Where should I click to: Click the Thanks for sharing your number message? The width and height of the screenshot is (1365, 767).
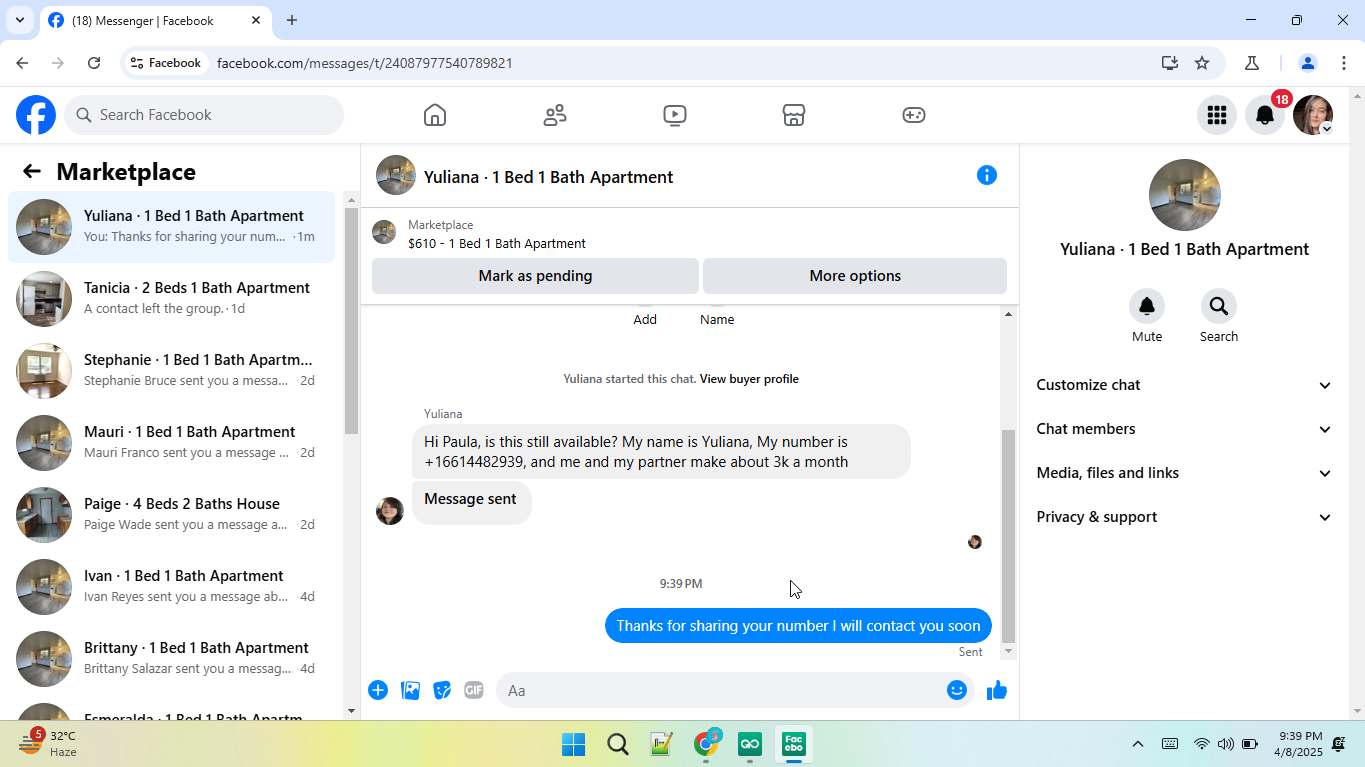(798, 626)
